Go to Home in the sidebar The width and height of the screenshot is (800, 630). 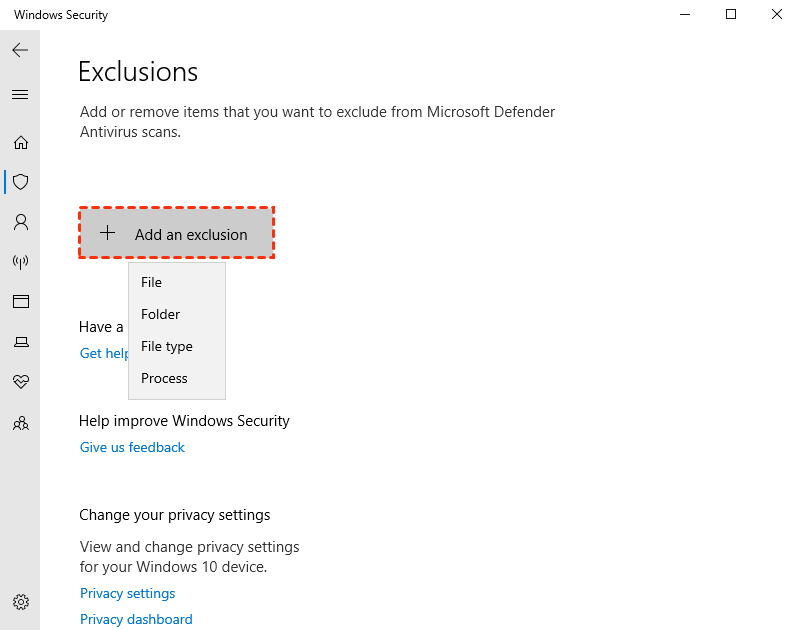20,142
